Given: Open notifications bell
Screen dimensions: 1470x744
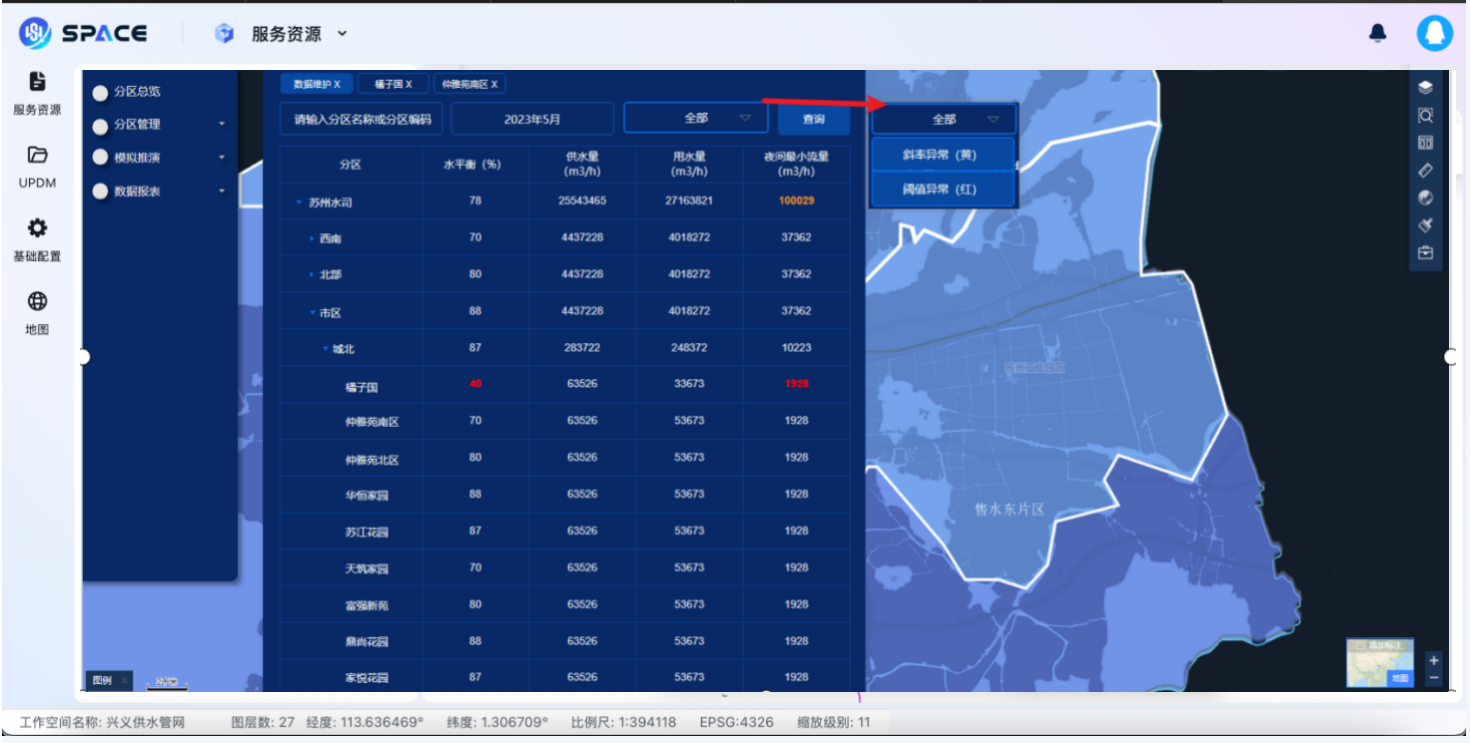Looking at the screenshot, I should [1377, 33].
